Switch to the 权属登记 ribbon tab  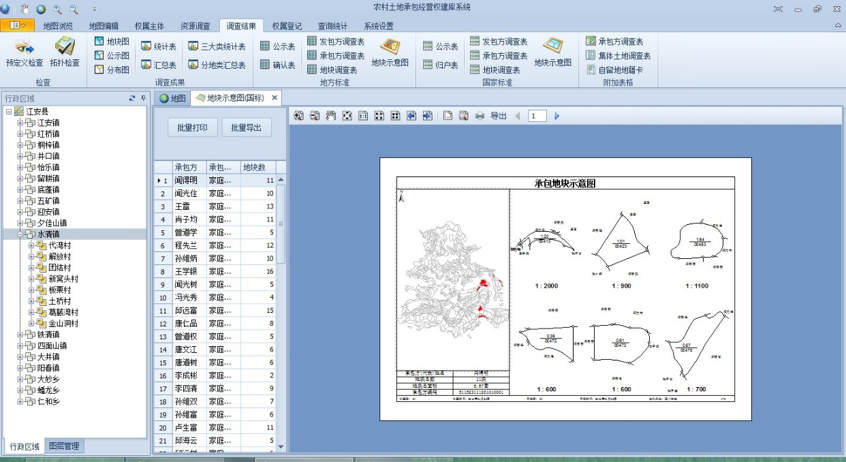click(x=287, y=24)
